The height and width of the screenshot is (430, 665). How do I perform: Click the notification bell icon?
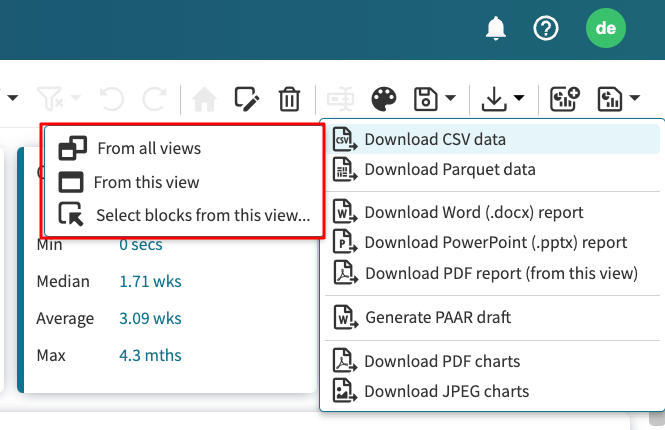pos(496,28)
